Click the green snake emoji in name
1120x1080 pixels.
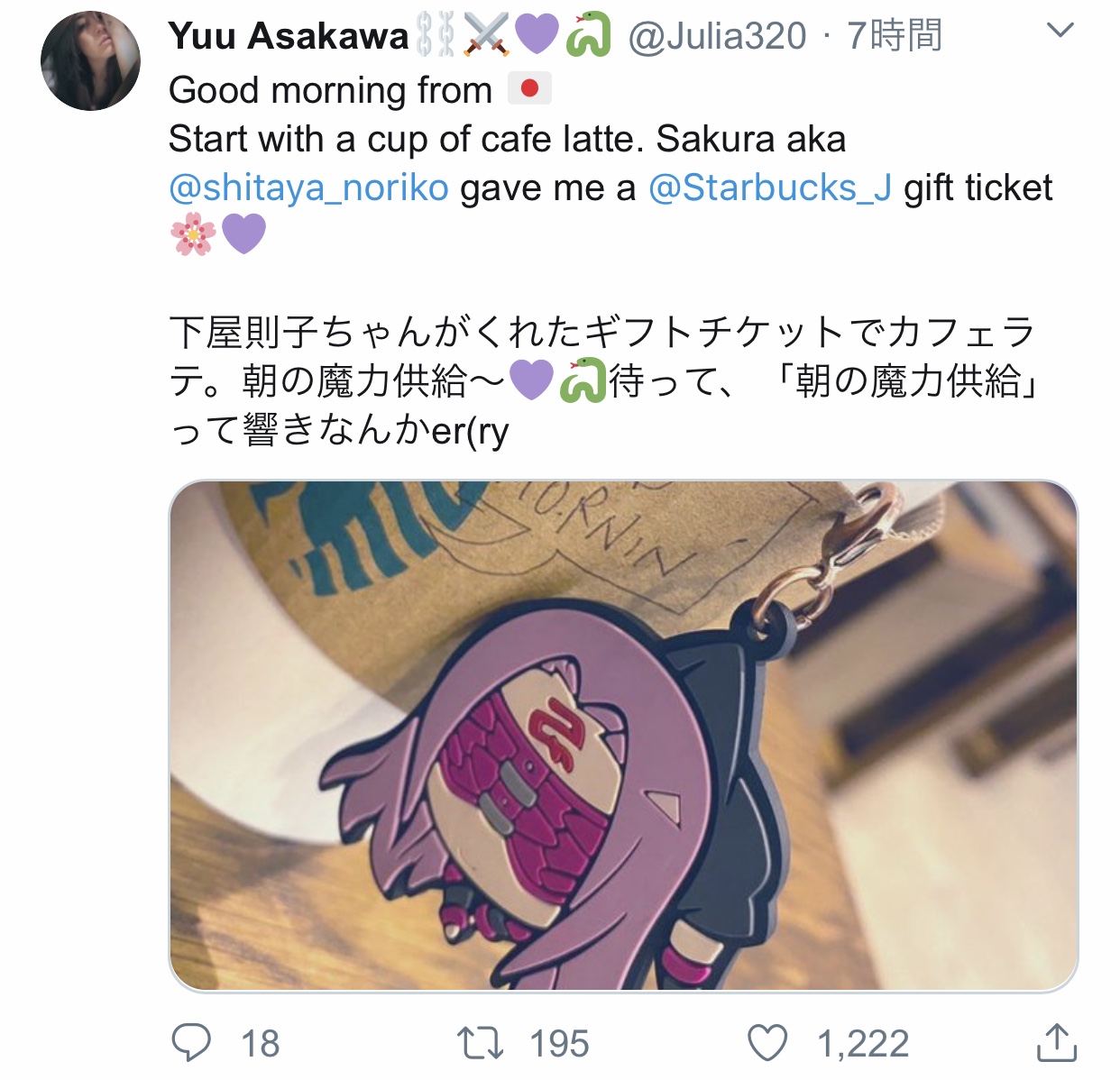(x=588, y=34)
